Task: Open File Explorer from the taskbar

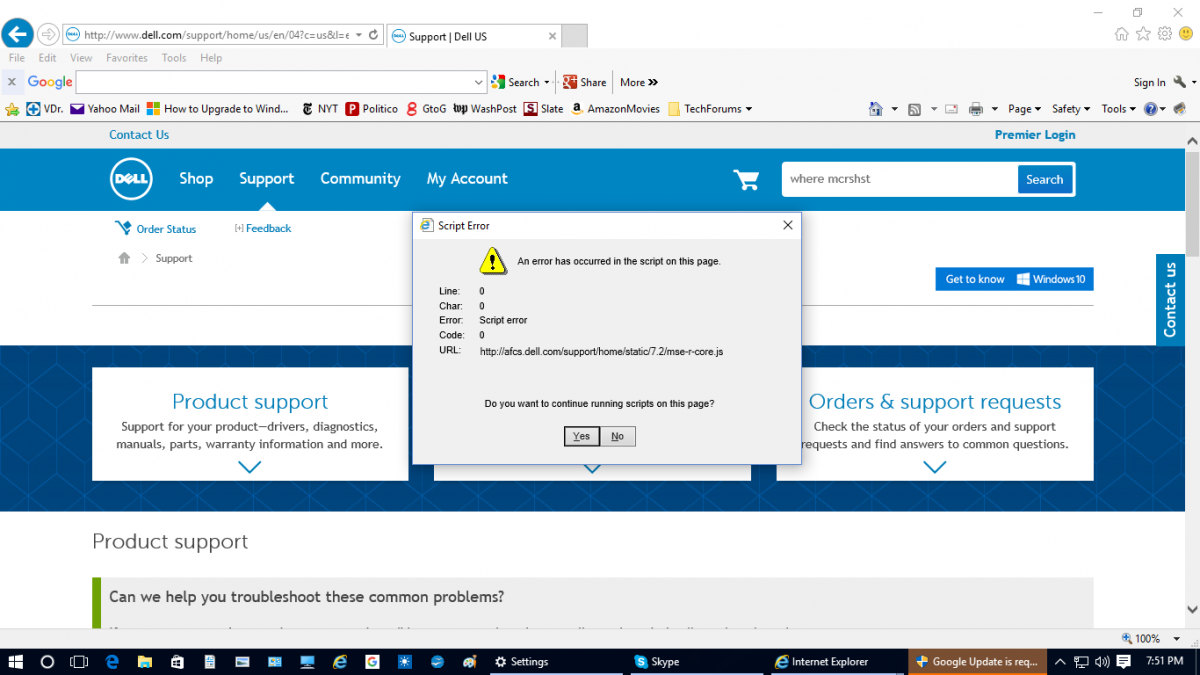Action: point(145,662)
